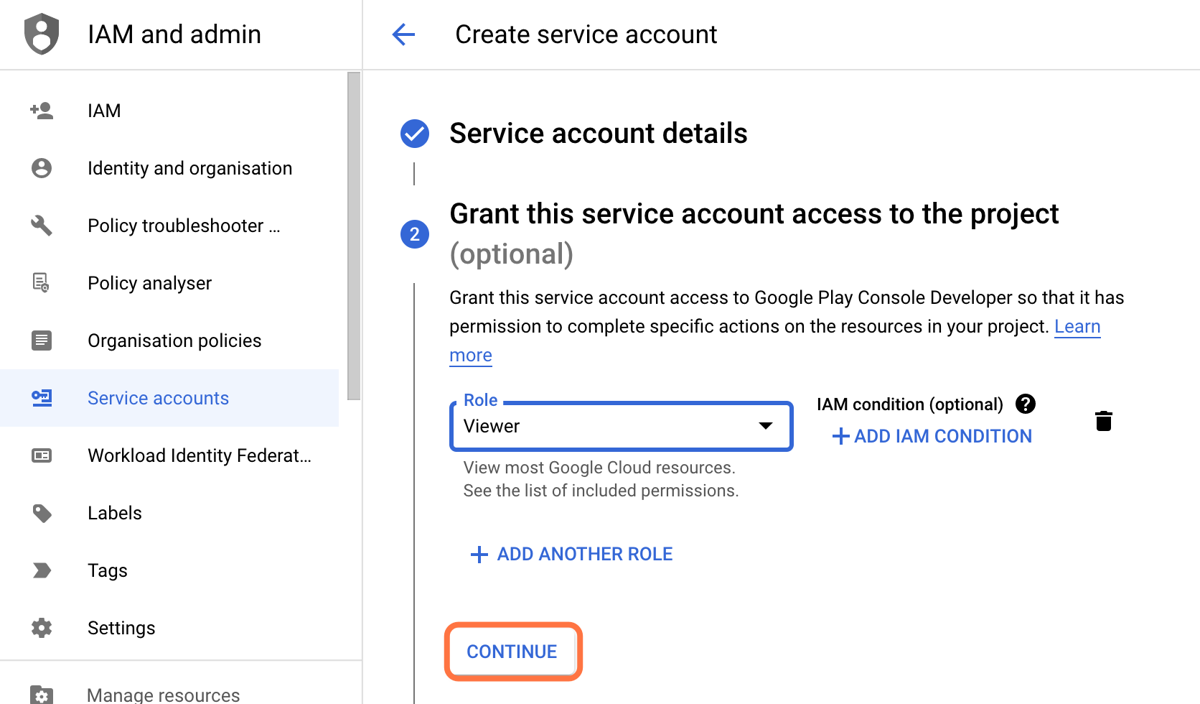Delete the Viewer role with trash icon

click(1103, 421)
